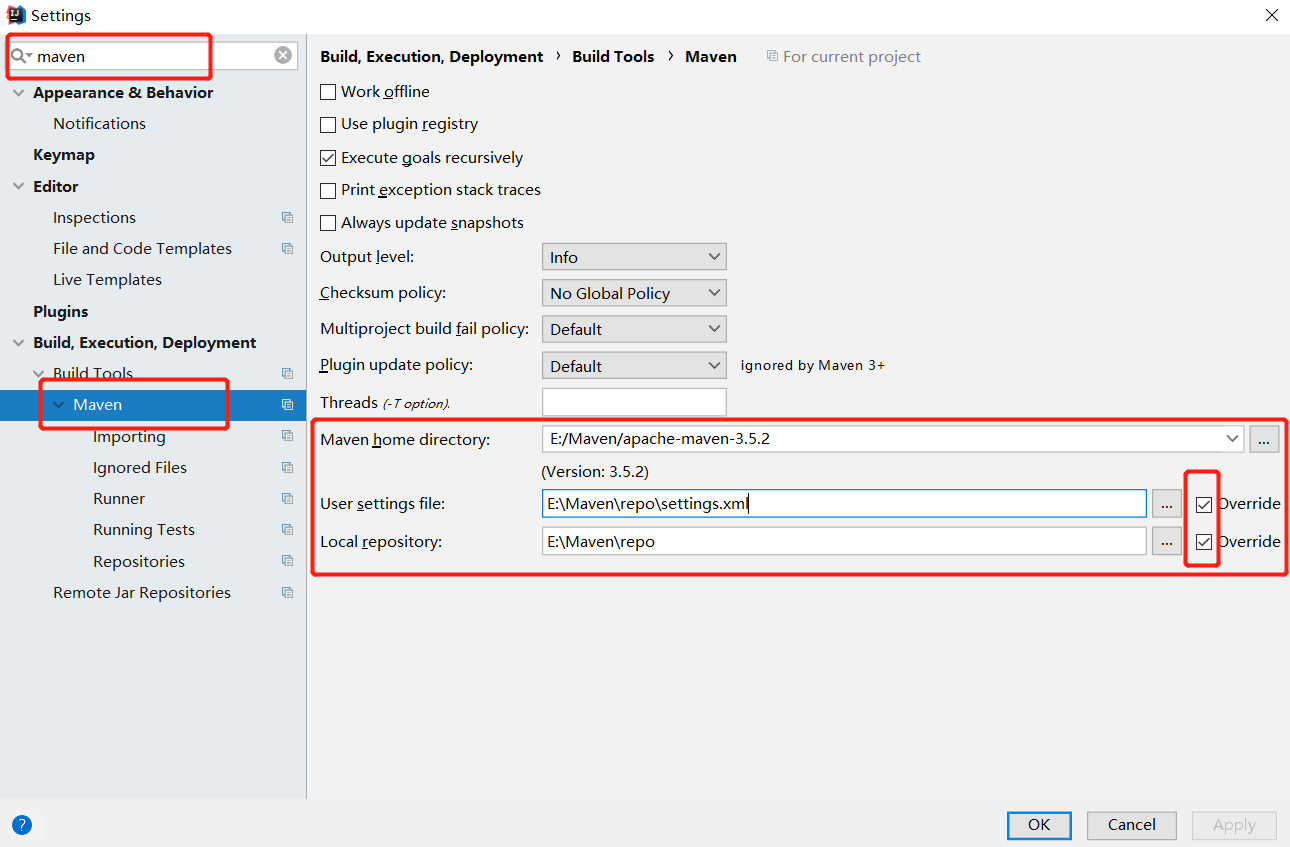Click the Threads input field
1290x847 pixels.
click(634, 402)
